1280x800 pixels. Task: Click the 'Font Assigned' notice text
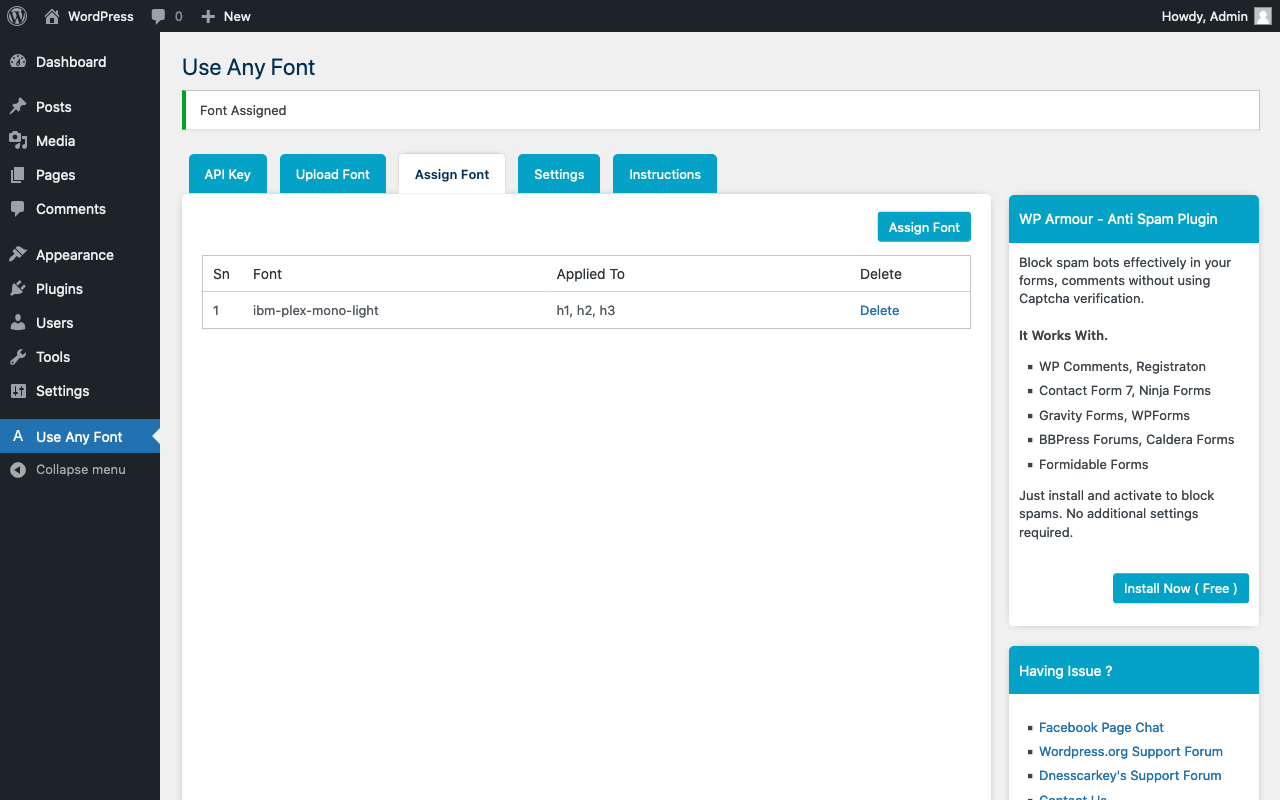243,110
